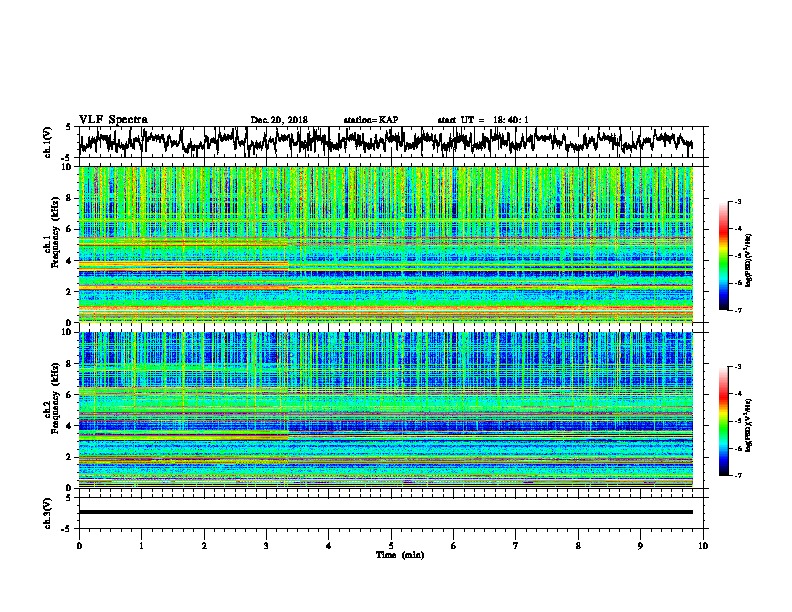Click time axis tick label "1"

[x=141, y=546]
